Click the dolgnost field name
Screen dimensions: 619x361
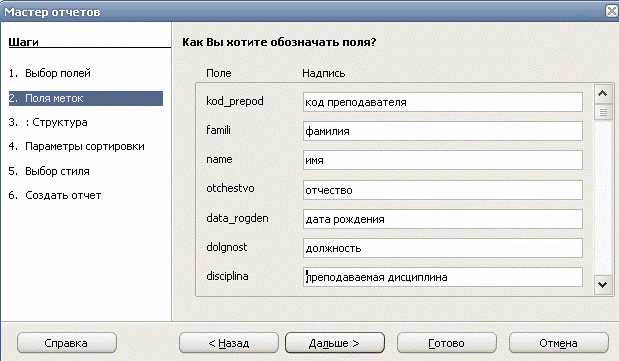point(227,247)
